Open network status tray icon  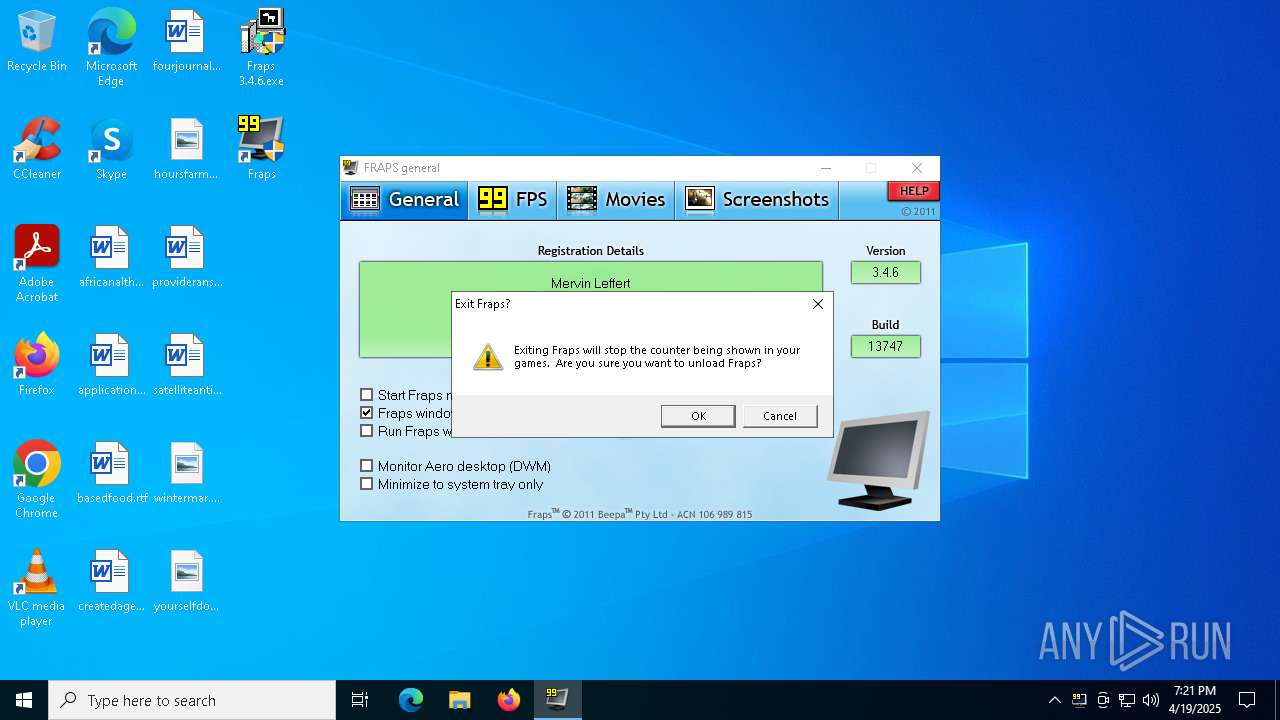pos(1127,700)
